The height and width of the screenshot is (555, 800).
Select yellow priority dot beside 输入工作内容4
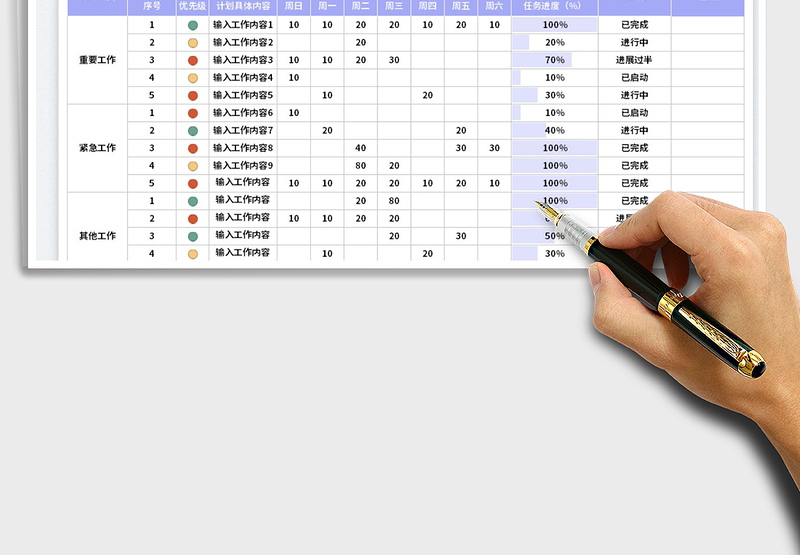coord(193,78)
